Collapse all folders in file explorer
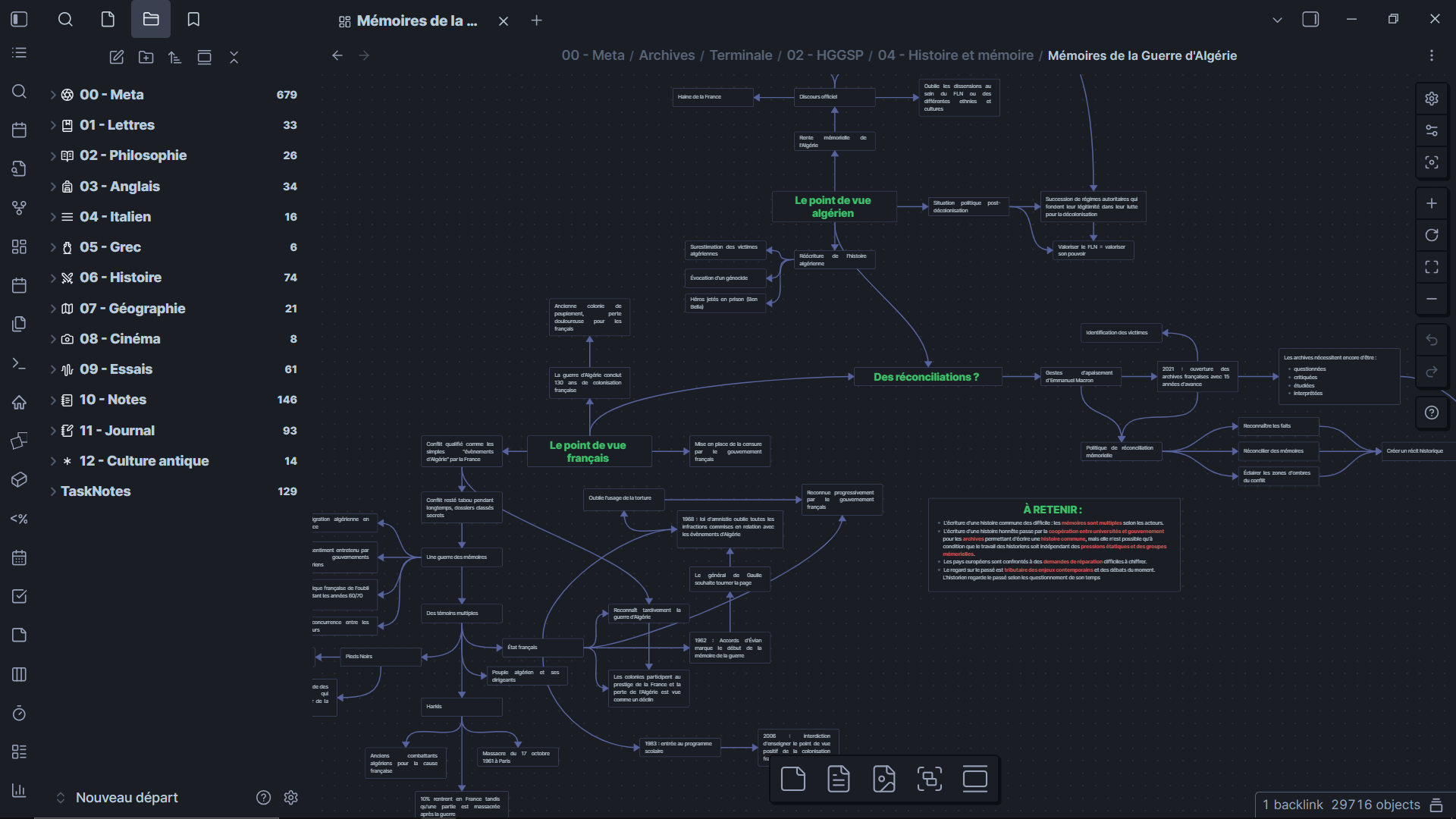 tap(234, 57)
